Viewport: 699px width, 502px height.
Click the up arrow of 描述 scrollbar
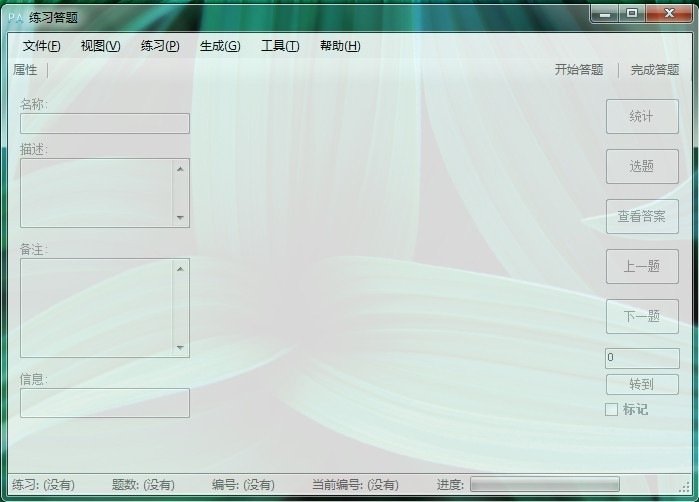point(180,169)
